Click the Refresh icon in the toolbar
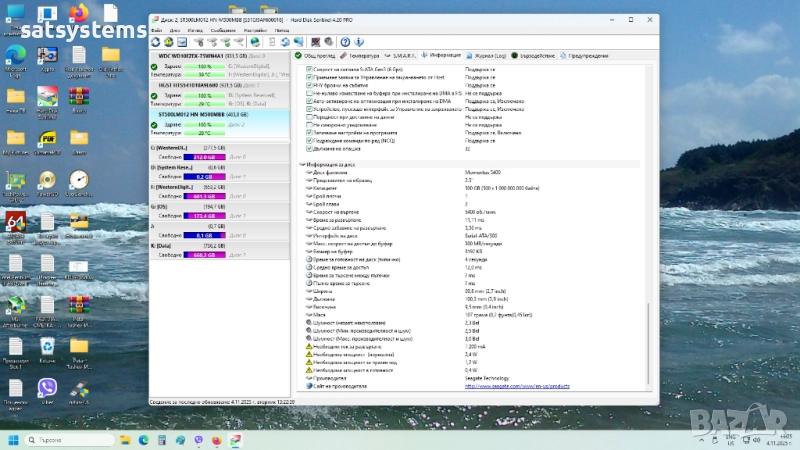 click(x=157, y=41)
